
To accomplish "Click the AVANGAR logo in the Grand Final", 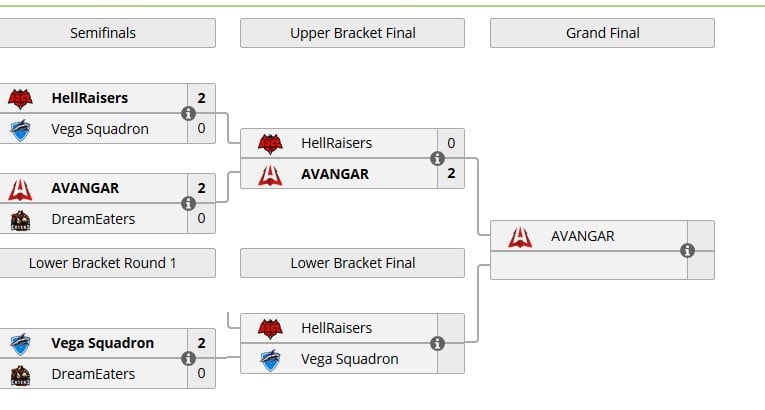I will pyautogui.click(x=520, y=236).
